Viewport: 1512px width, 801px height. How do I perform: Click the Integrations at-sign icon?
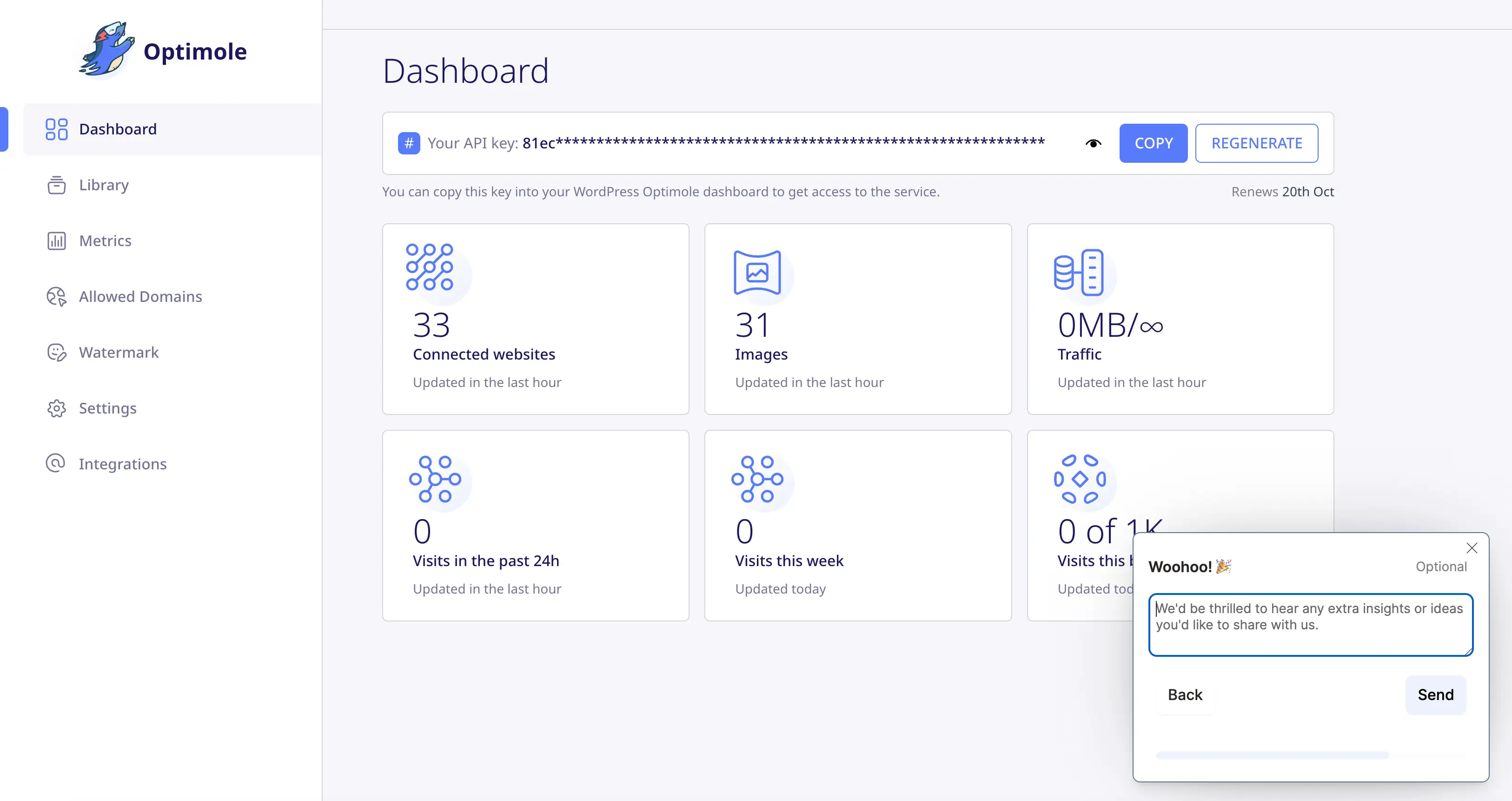pyautogui.click(x=56, y=463)
